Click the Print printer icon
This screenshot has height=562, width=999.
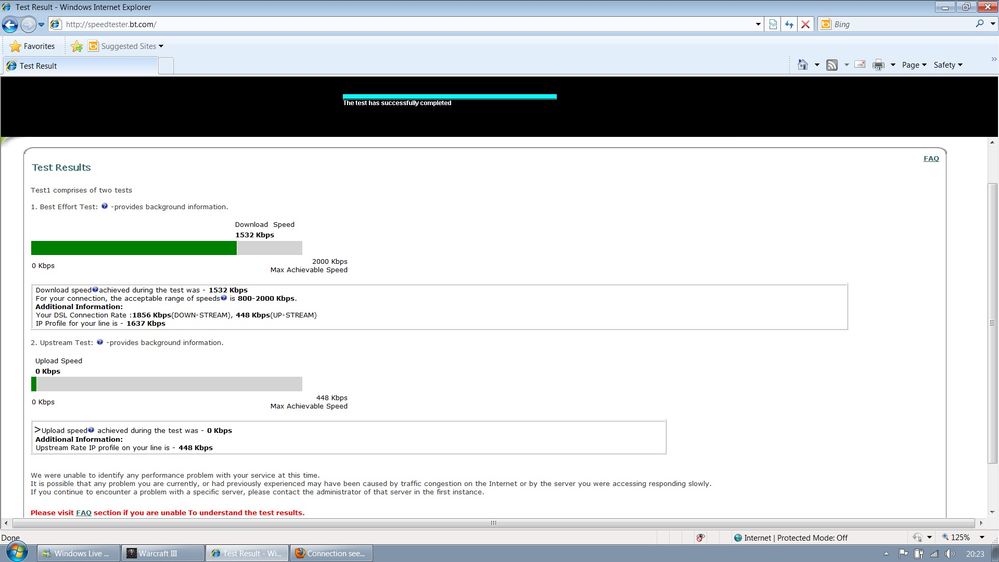pyautogui.click(x=879, y=65)
